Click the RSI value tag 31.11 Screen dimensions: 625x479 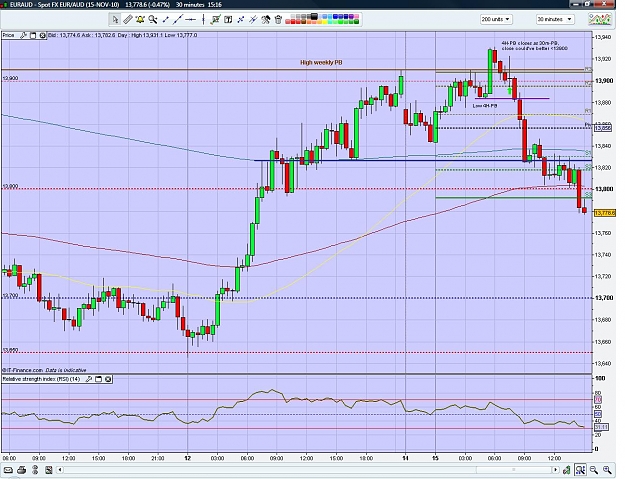(x=601, y=427)
